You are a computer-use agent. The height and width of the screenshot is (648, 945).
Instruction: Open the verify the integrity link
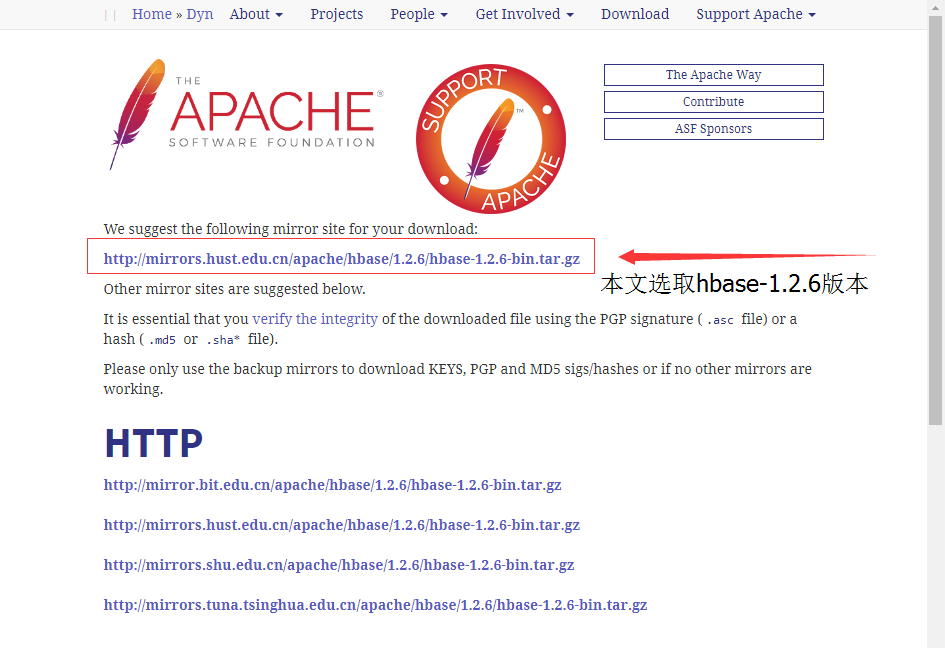tap(315, 319)
